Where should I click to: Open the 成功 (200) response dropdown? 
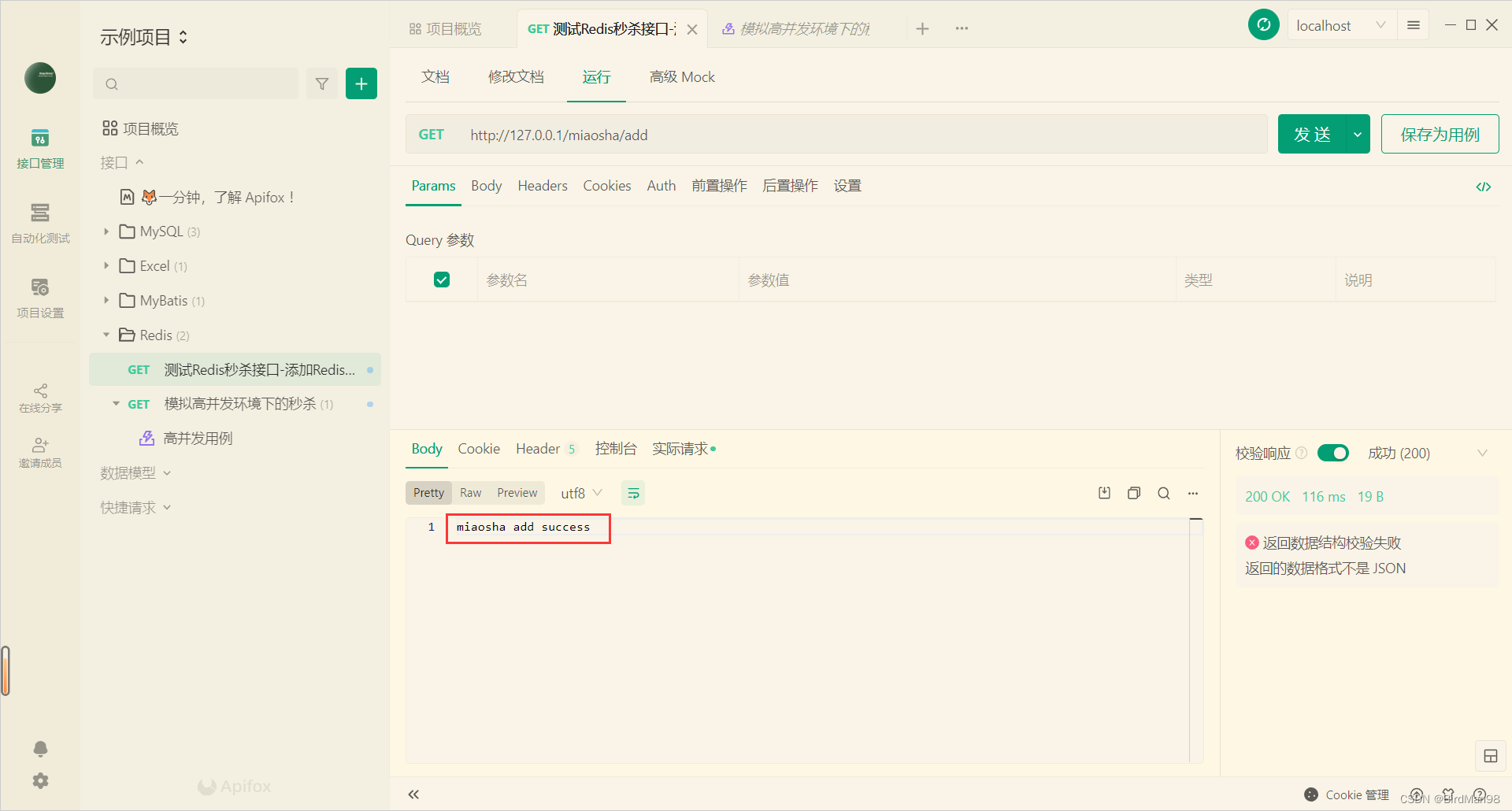coord(1428,453)
